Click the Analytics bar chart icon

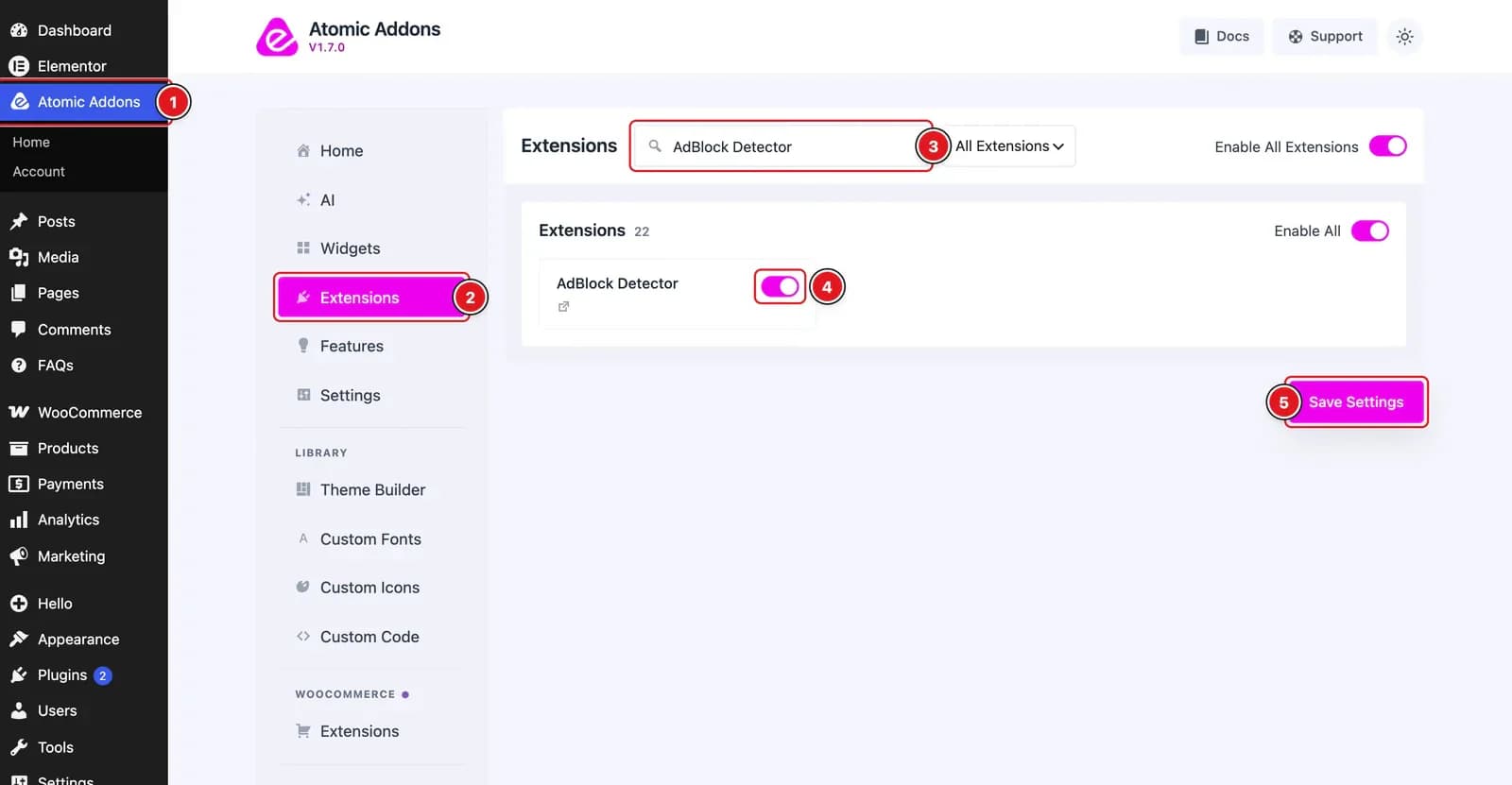pos(19,520)
